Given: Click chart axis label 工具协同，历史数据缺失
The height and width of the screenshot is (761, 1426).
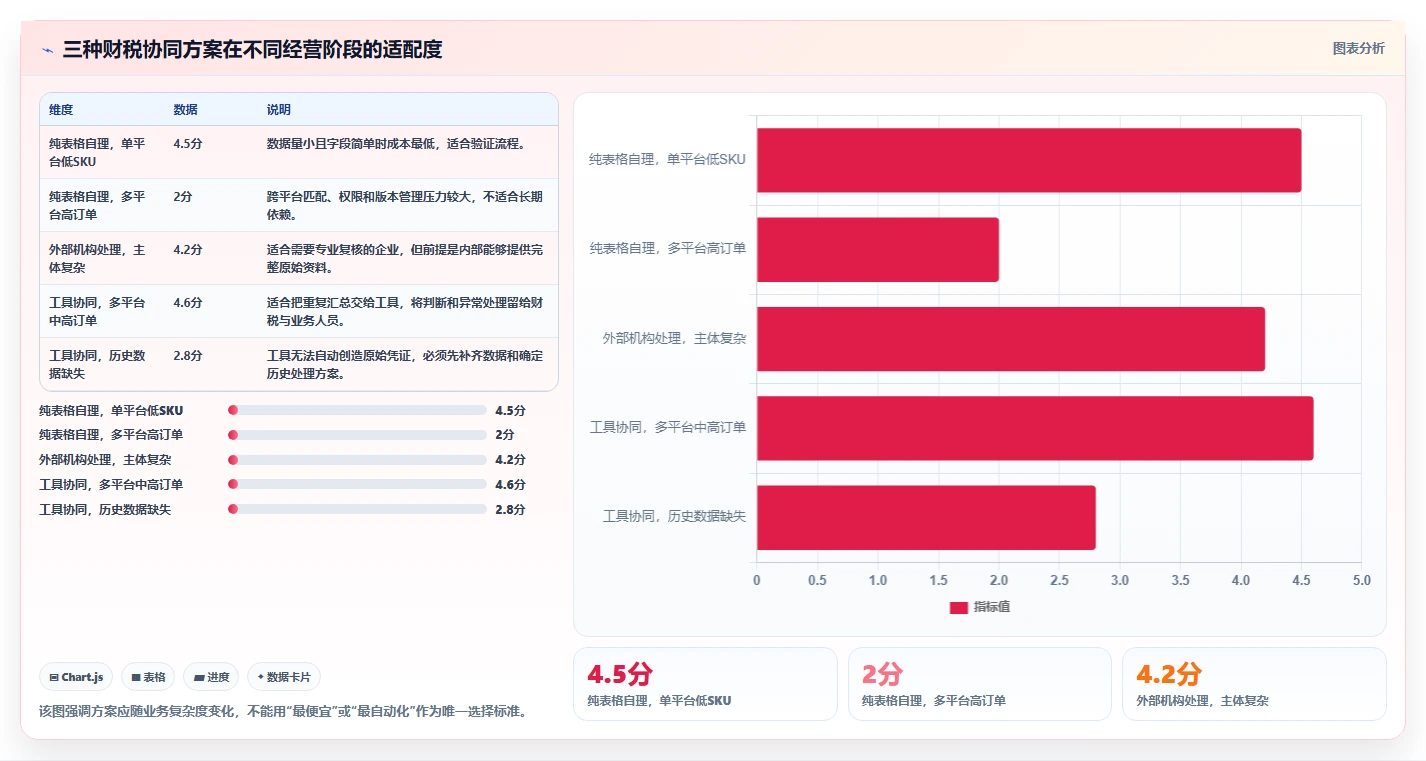Looking at the screenshot, I should tap(674, 517).
